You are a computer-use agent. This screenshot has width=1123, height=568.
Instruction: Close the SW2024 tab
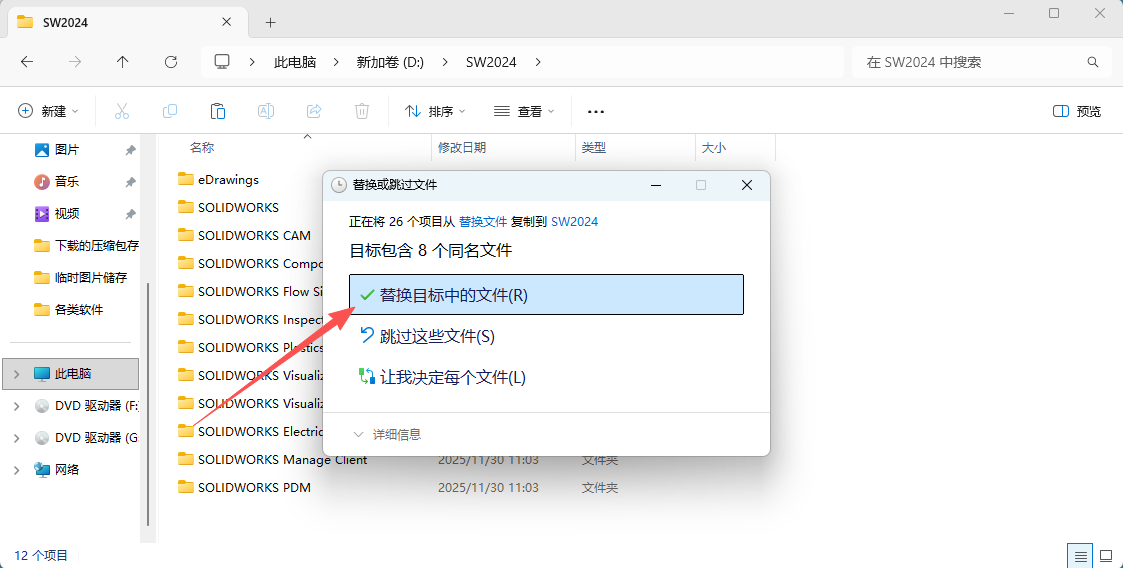pos(226,22)
